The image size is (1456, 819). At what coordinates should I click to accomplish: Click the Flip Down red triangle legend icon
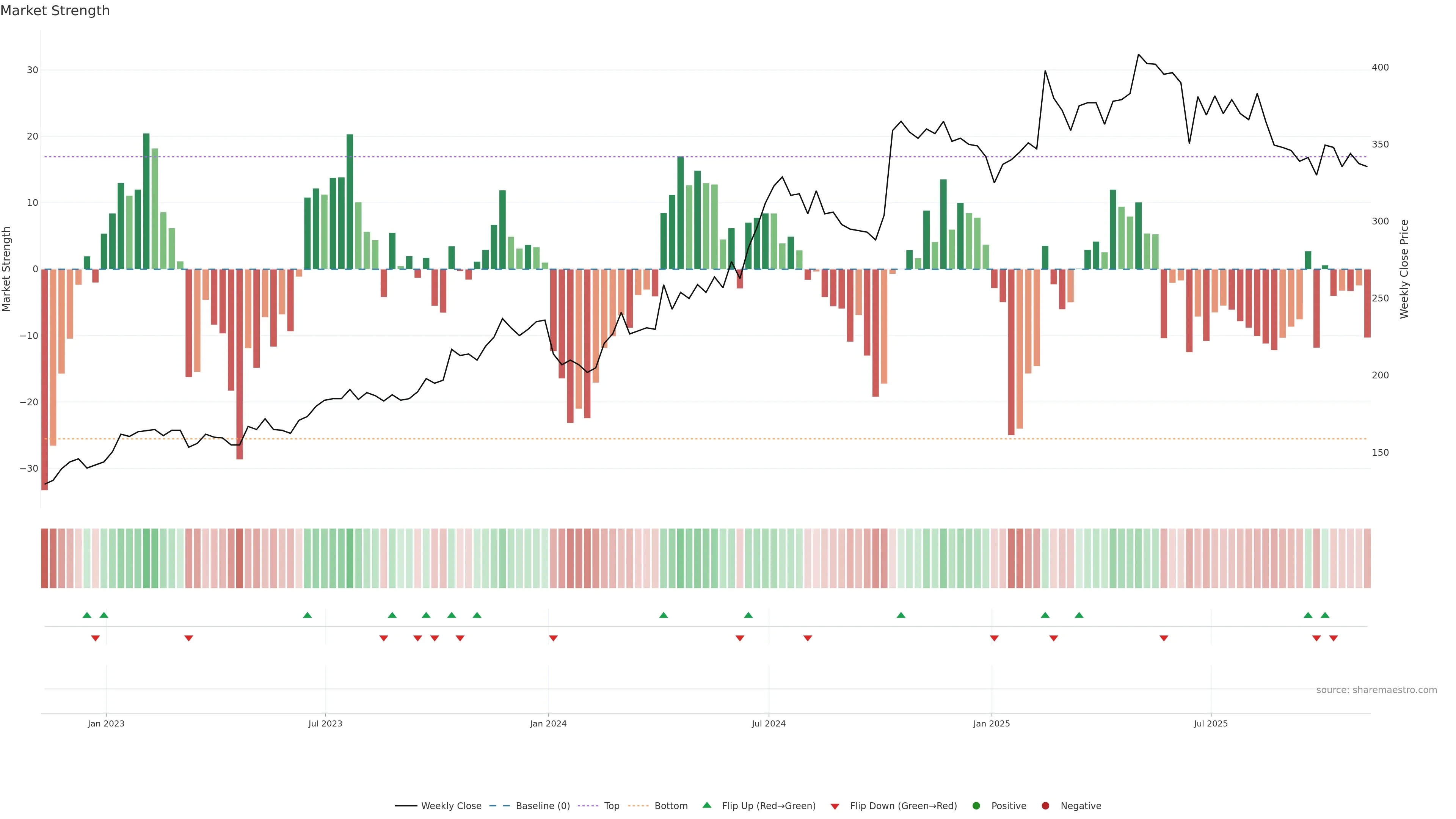click(835, 806)
